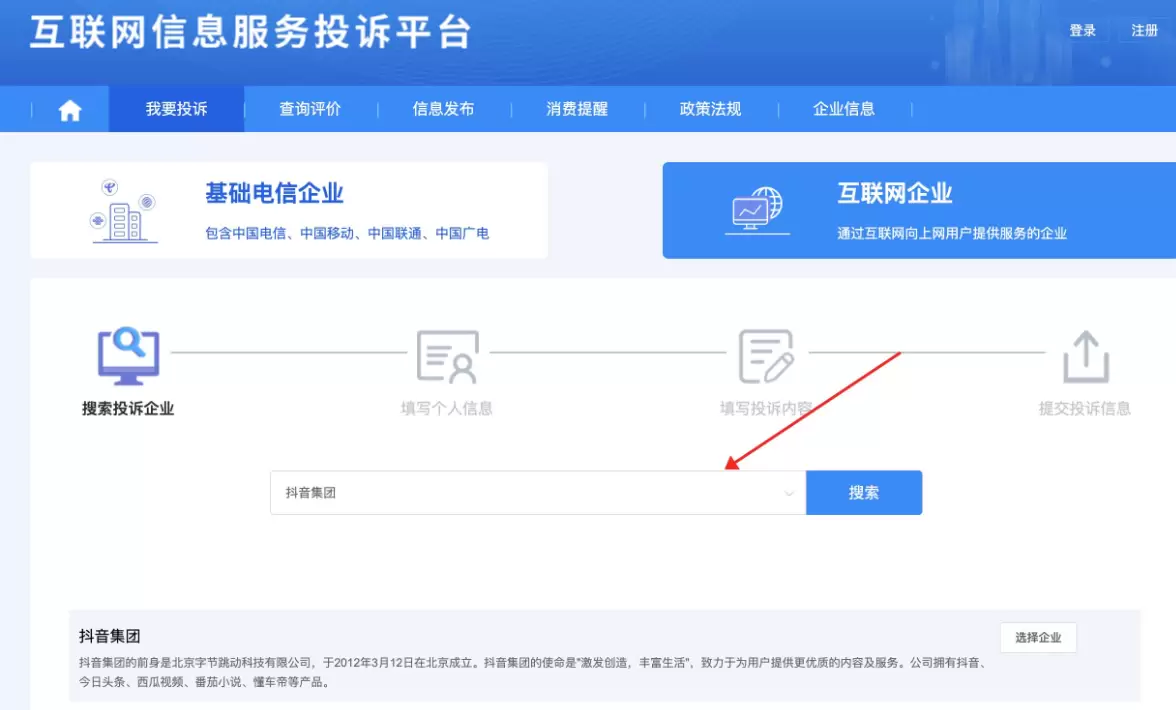The height and width of the screenshot is (710, 1176).
Task: Open the 查询评价 tab
Action: (x=310, y=109)
